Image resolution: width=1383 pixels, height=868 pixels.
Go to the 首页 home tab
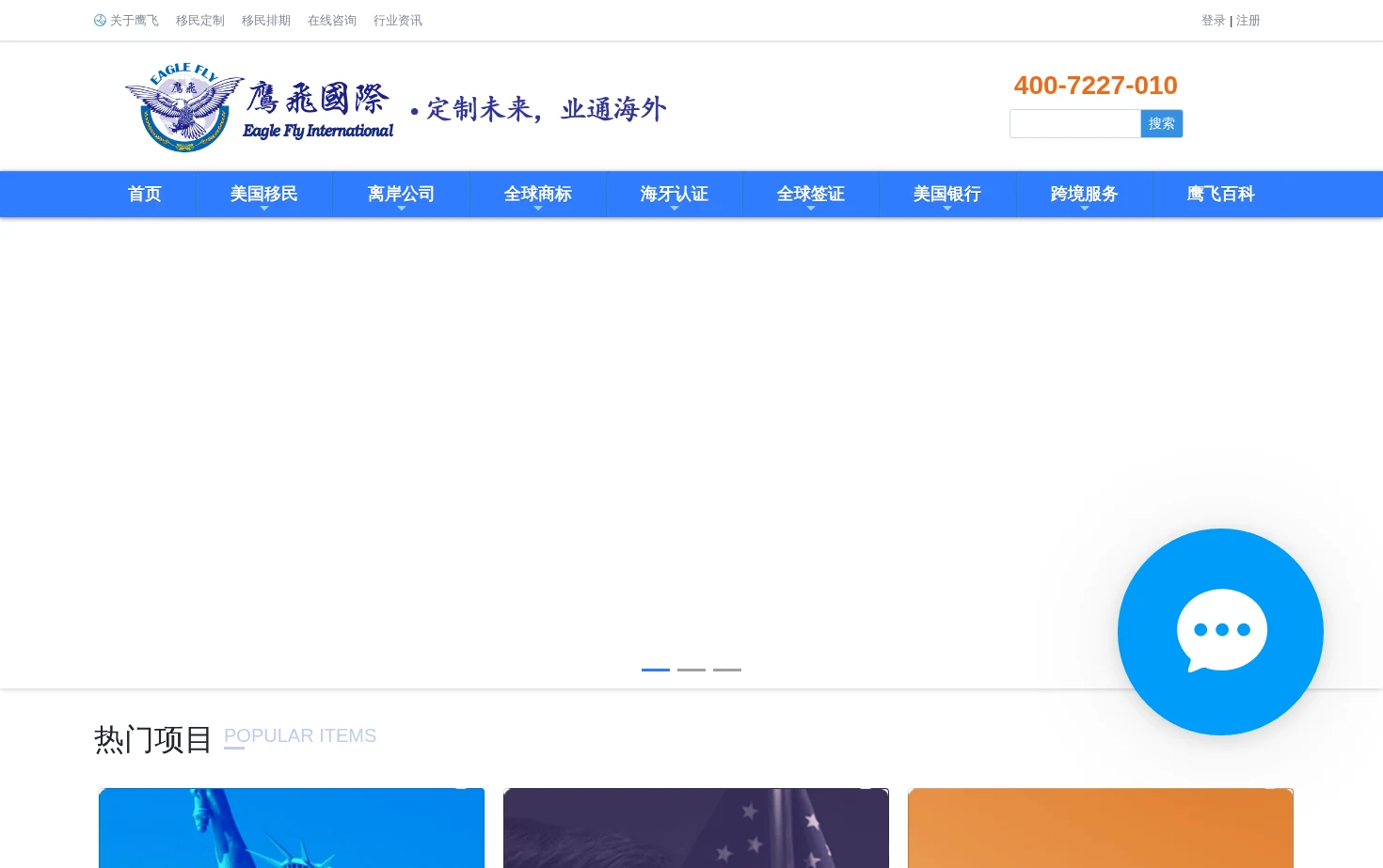coord(145,195)
